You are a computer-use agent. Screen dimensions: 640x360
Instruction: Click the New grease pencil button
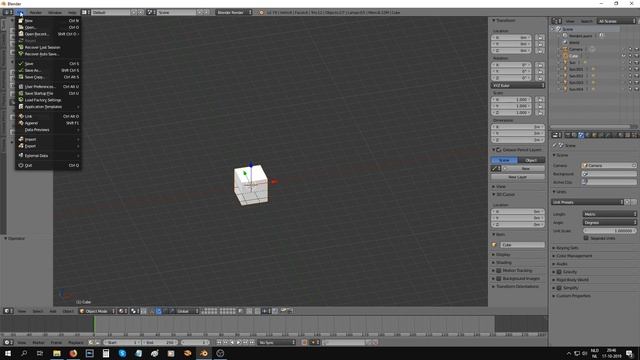tap(525, 169)
